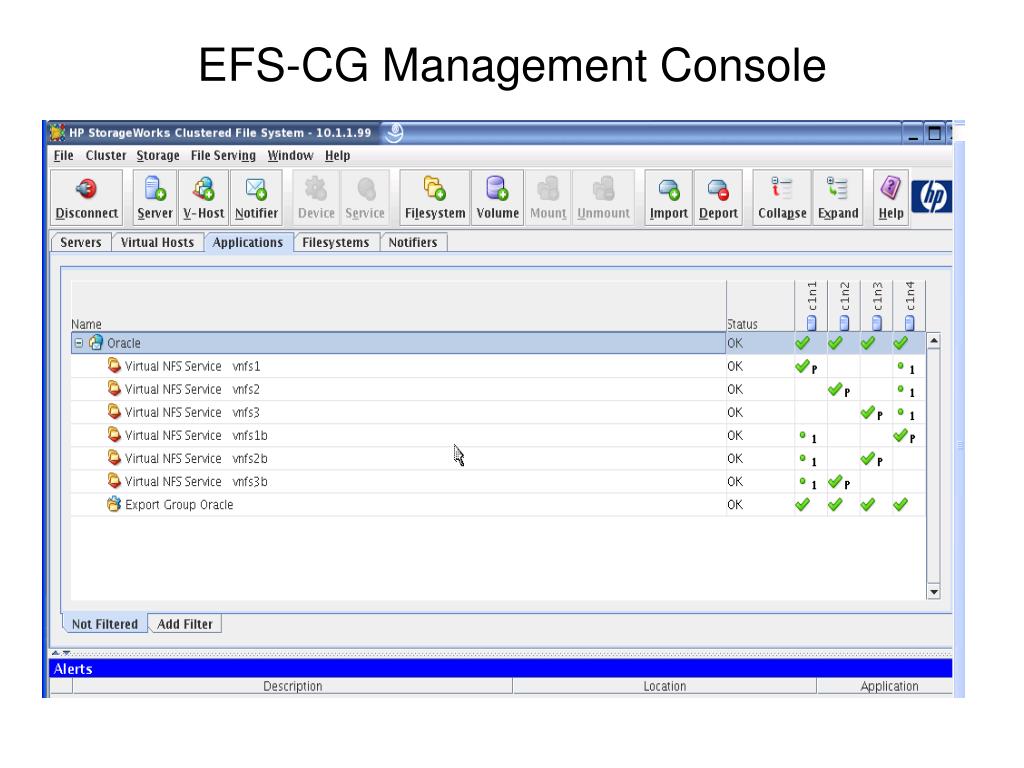Image resolution: width=1024 pixels, height=768 pixels.
Task: Click the Notifier toolbar icon
Action: click(256, 198)
